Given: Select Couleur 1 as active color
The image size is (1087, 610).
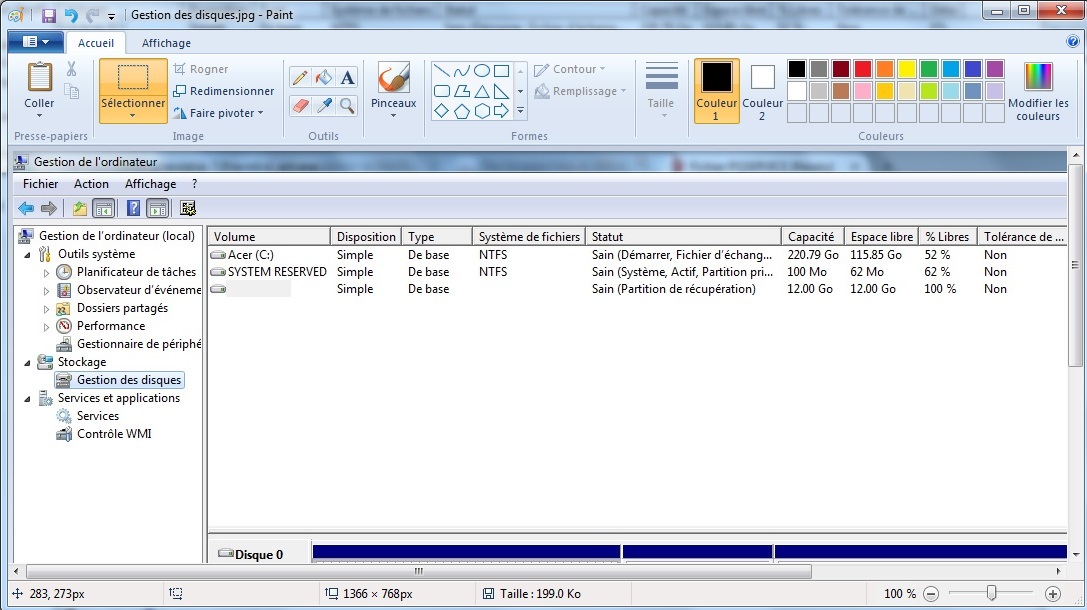Looking at the screenshot, I should (716, 91).
